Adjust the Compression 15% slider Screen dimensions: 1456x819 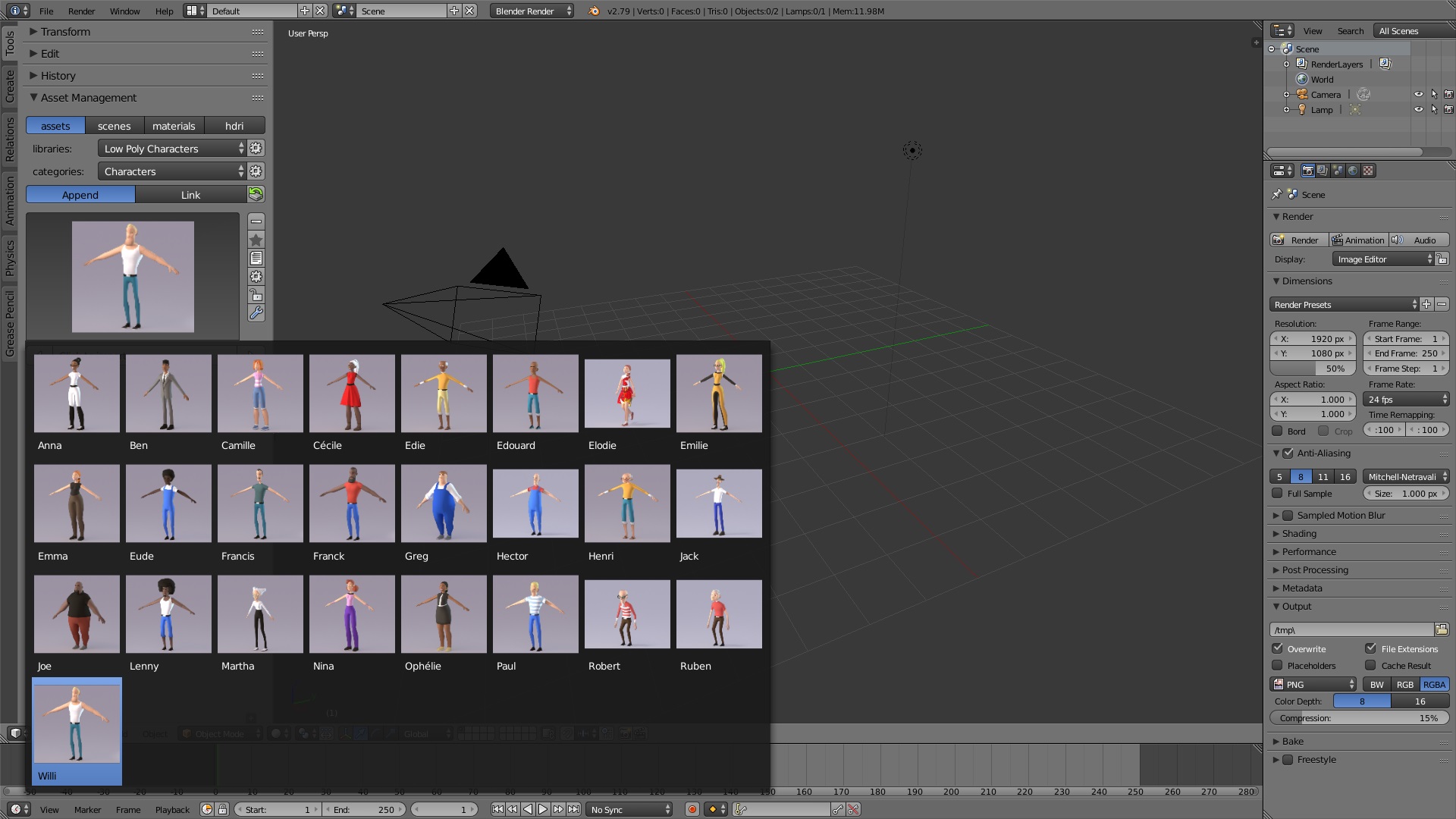click(x=1359, y=717)
